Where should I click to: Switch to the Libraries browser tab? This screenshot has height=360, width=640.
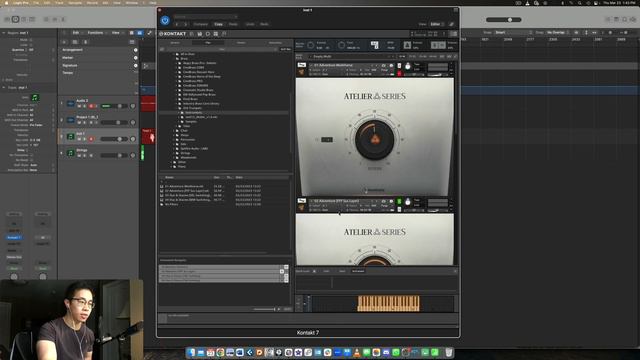pos(175,42)
